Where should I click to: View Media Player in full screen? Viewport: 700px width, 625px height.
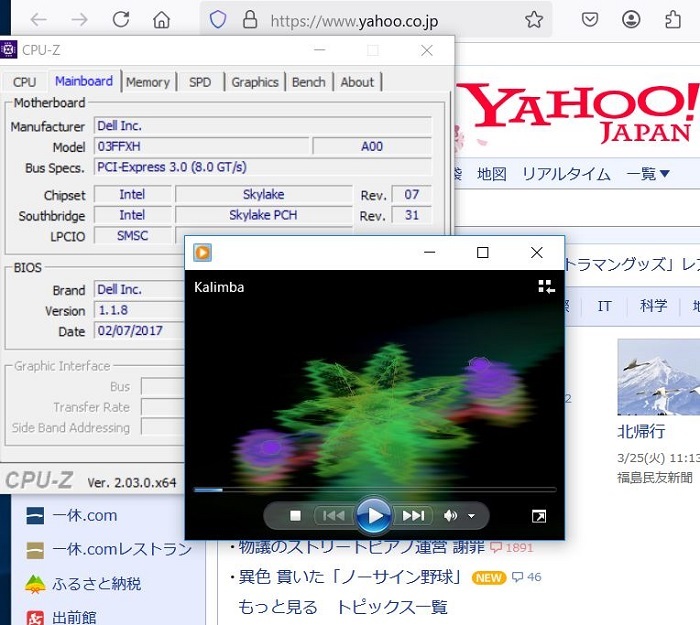(539, 517)
